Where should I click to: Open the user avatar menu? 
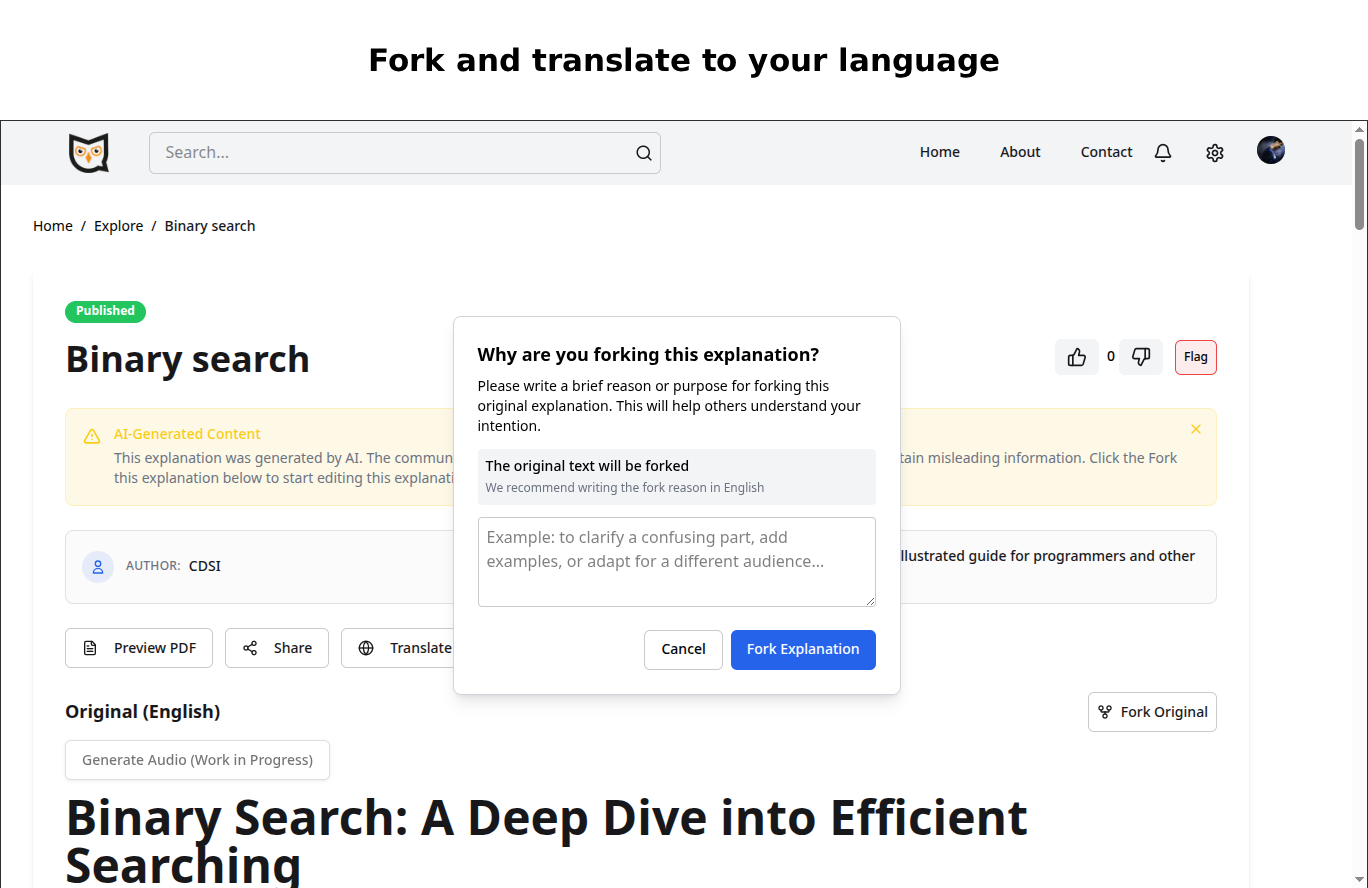[1271, 151]
